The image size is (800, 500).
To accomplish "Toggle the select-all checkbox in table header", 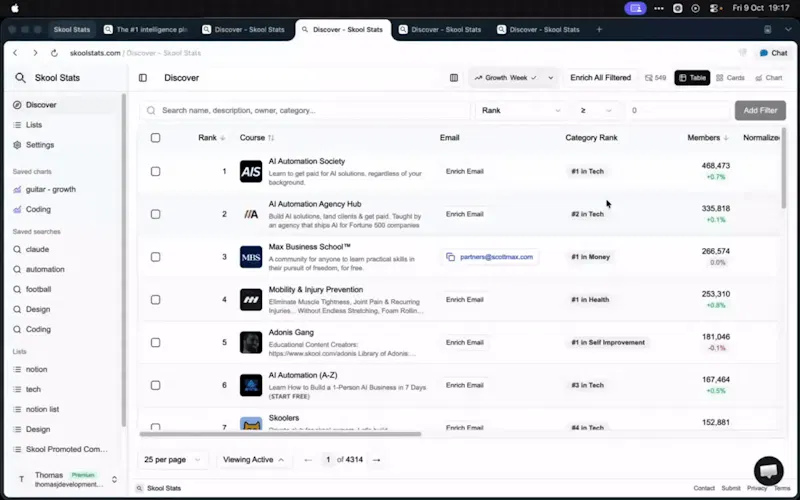I will click(156, 138).
